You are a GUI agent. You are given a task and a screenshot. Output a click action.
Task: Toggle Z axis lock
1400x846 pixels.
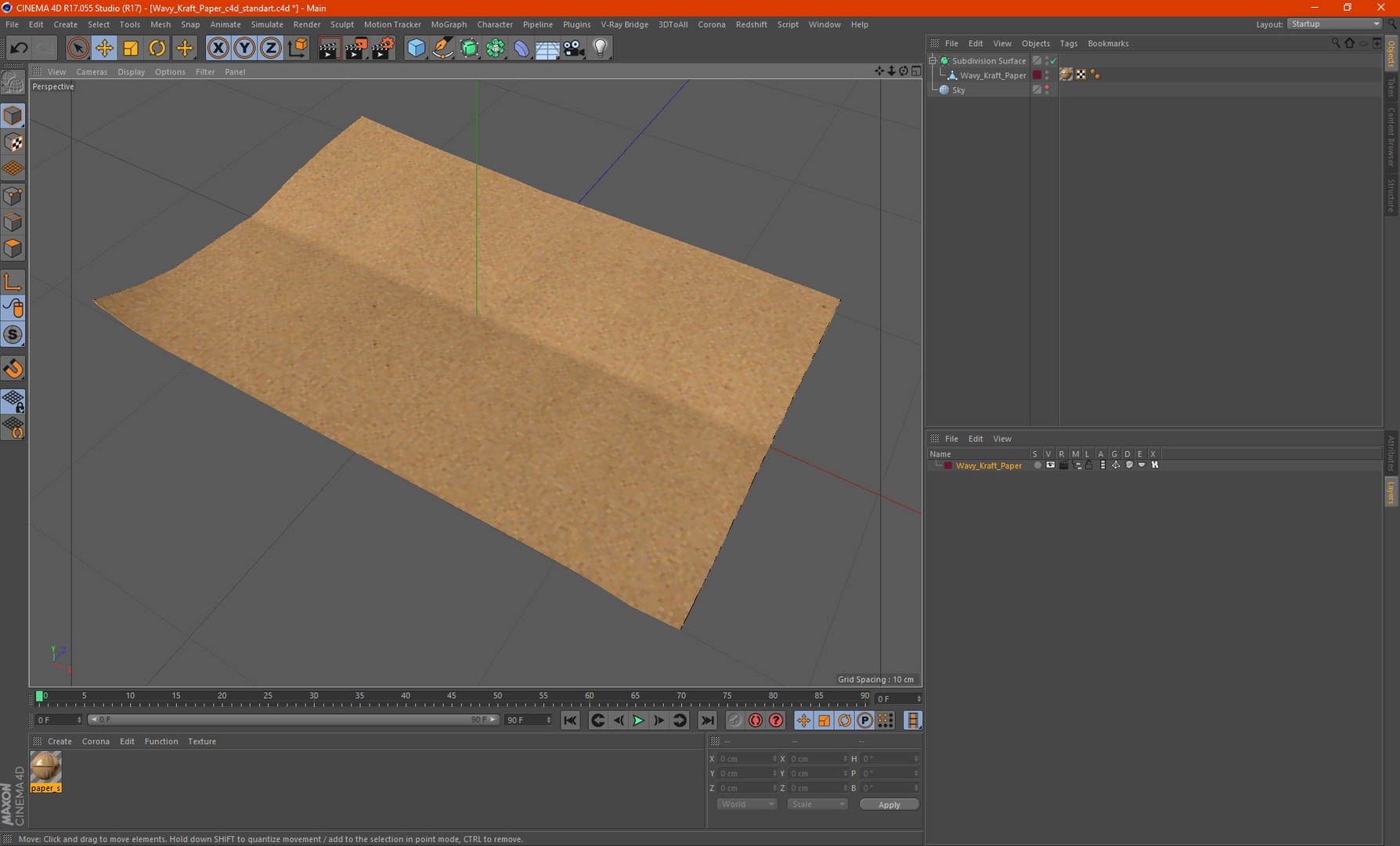point(271,49)
